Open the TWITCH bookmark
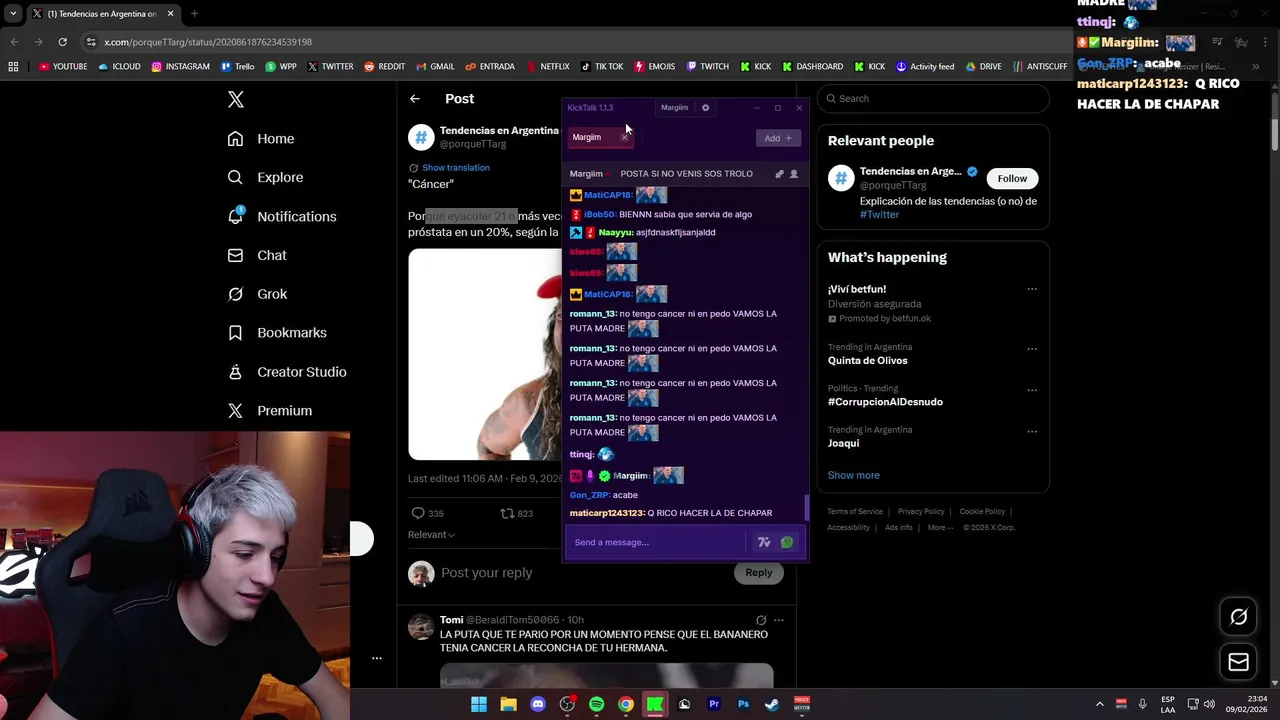1280x720 pixels. [708, 67]
